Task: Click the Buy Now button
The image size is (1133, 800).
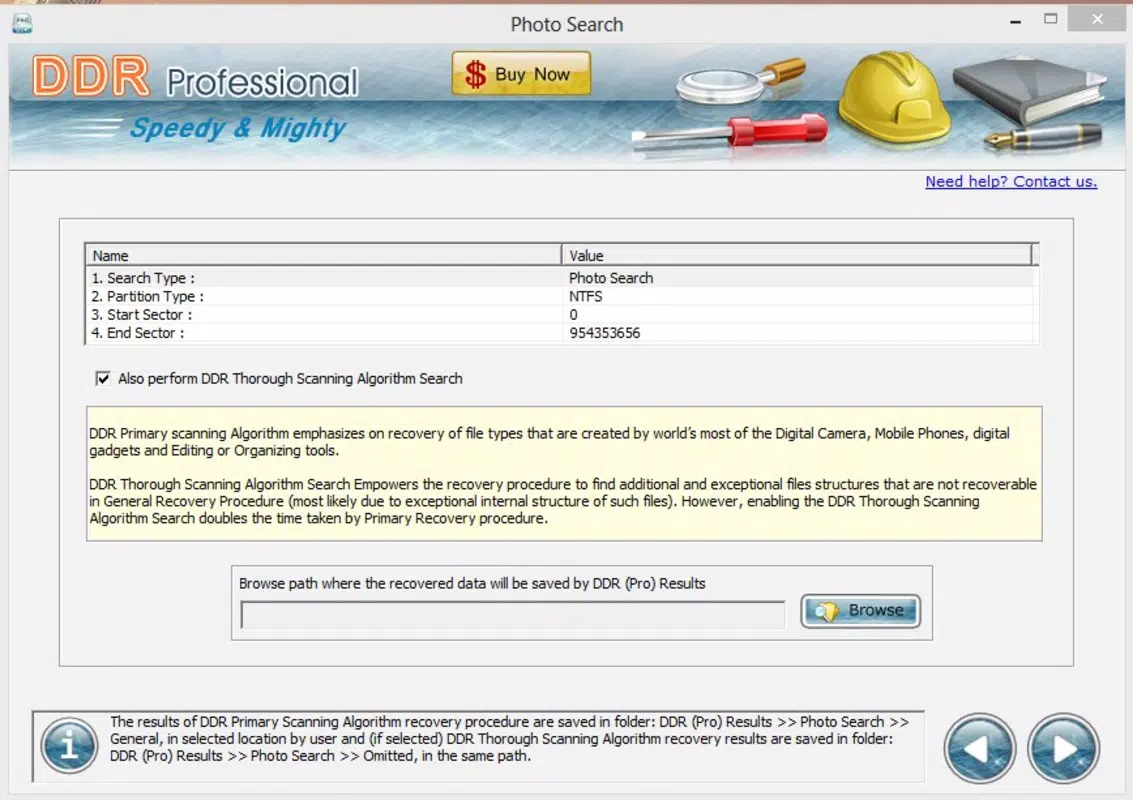Action: tap(521, 74)
